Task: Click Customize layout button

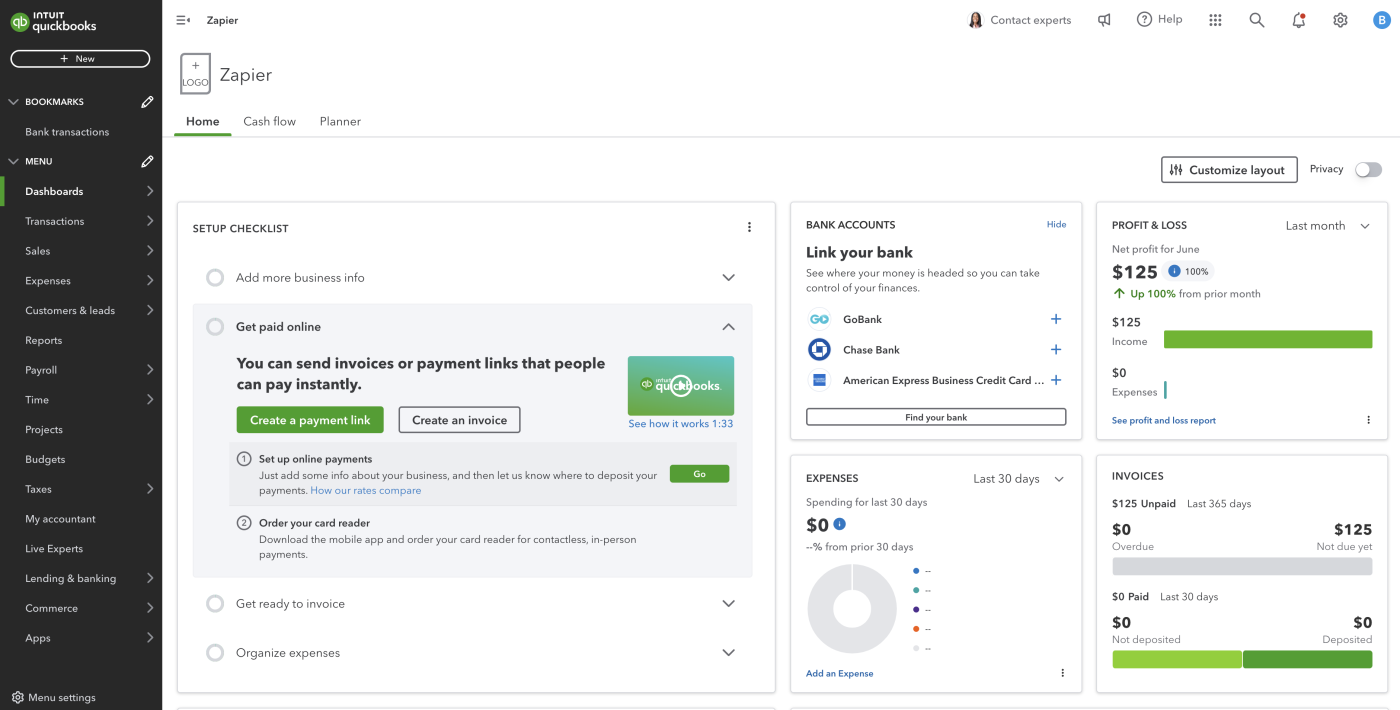Action: pos(1229,170)
